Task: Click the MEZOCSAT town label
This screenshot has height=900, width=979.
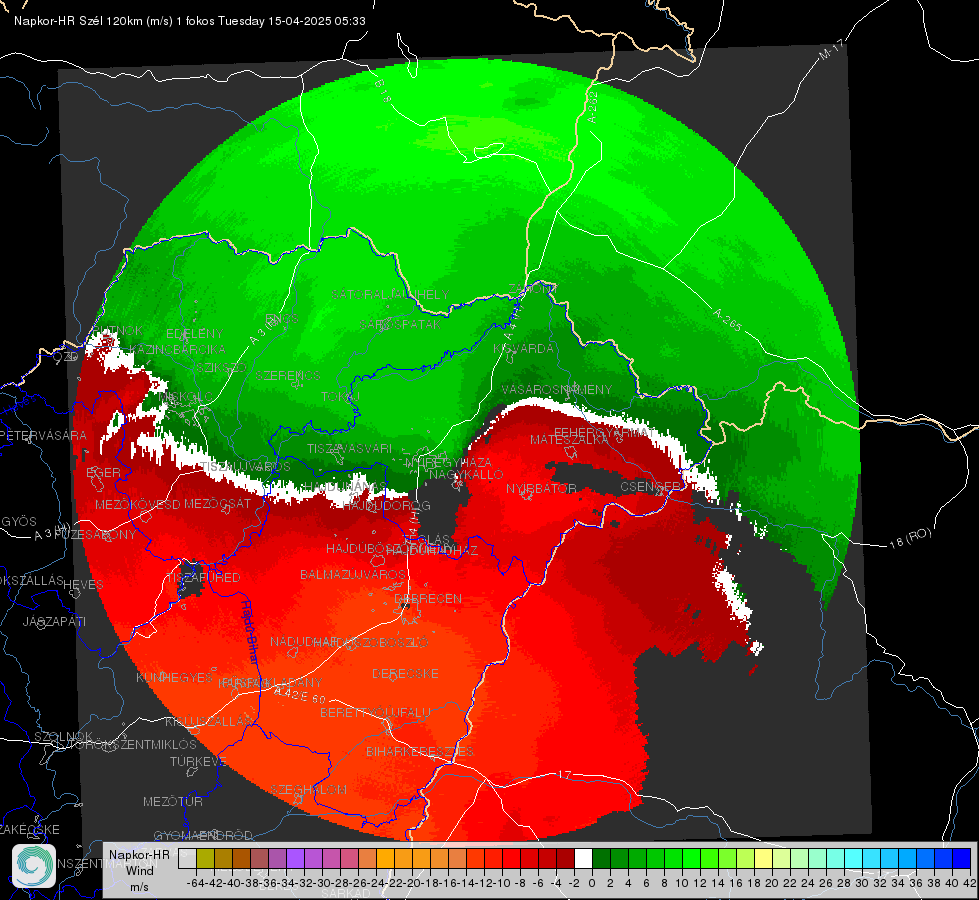Action: click(218, 503)
